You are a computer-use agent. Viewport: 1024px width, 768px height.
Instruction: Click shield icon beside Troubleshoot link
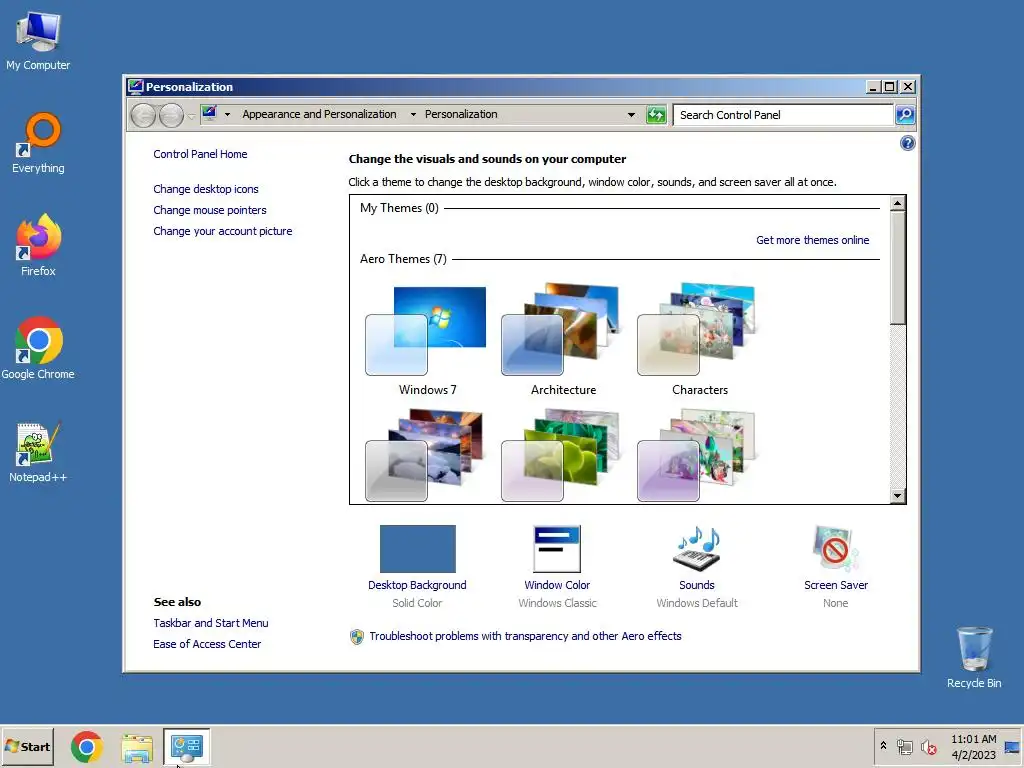click(357, 637)
